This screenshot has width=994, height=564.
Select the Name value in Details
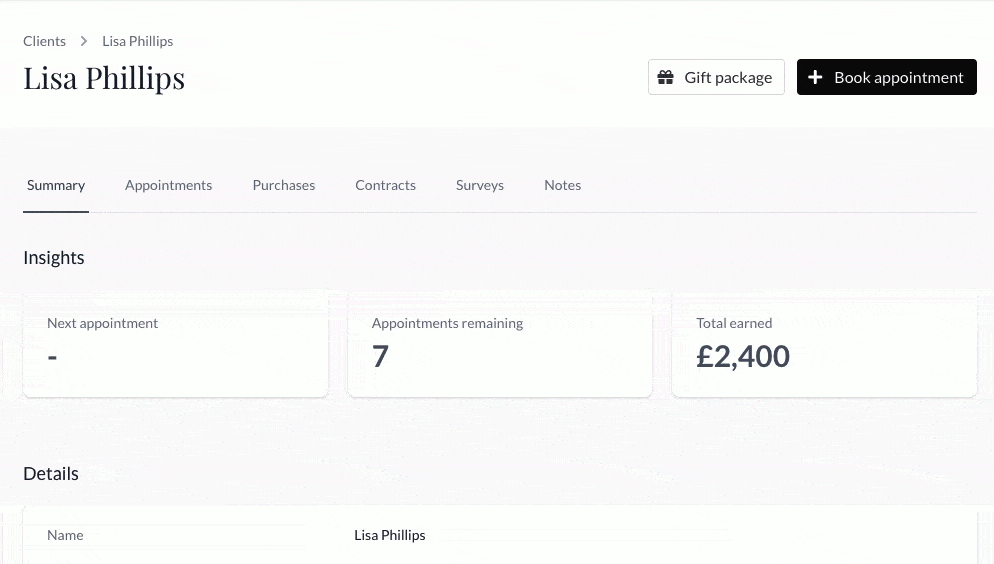point(389,535)
